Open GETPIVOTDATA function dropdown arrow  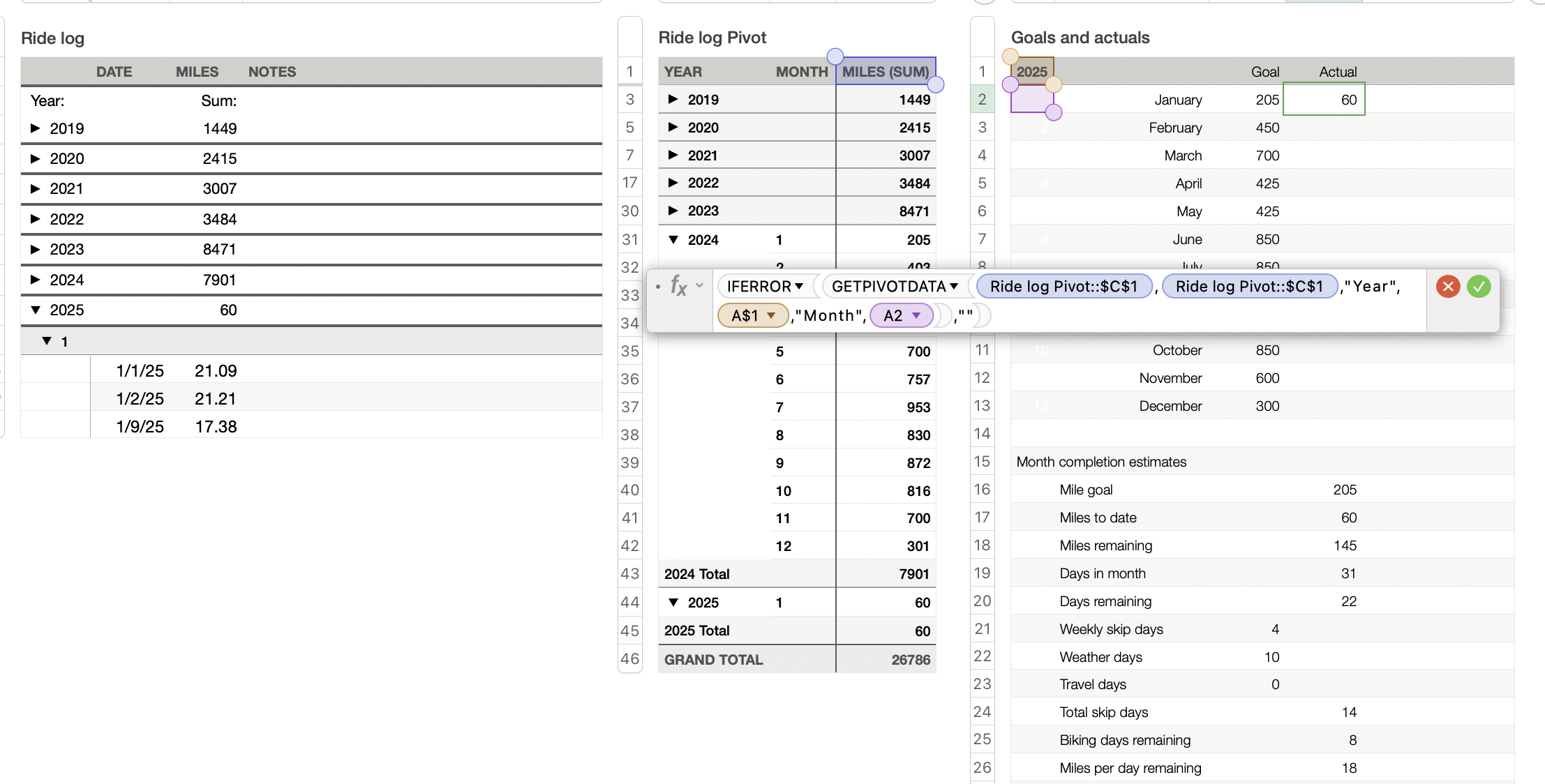coord(954,287)
